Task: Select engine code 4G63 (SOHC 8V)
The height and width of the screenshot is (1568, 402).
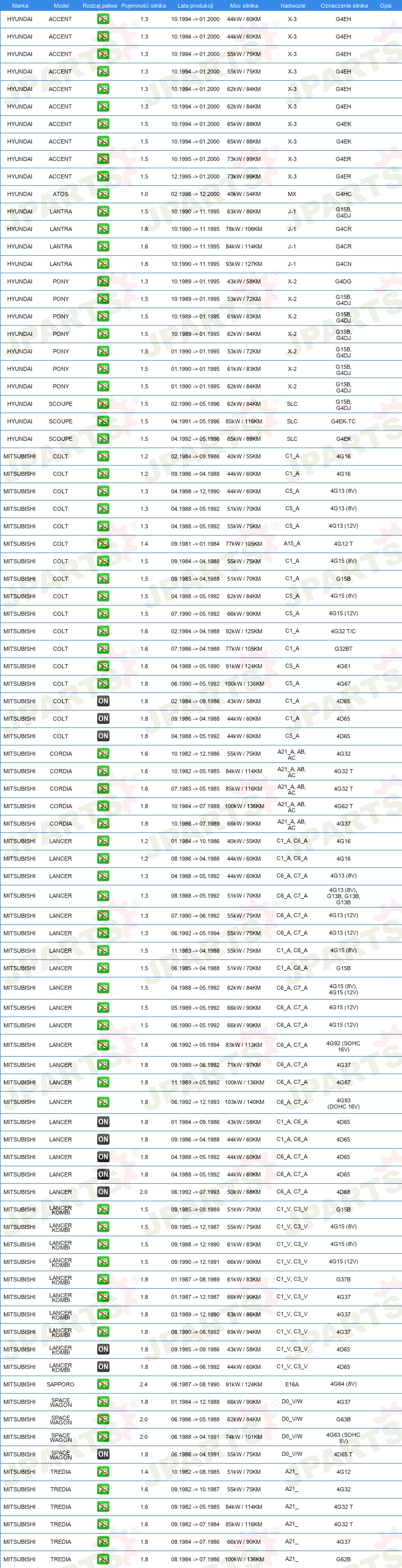Action: [343, 1438]
